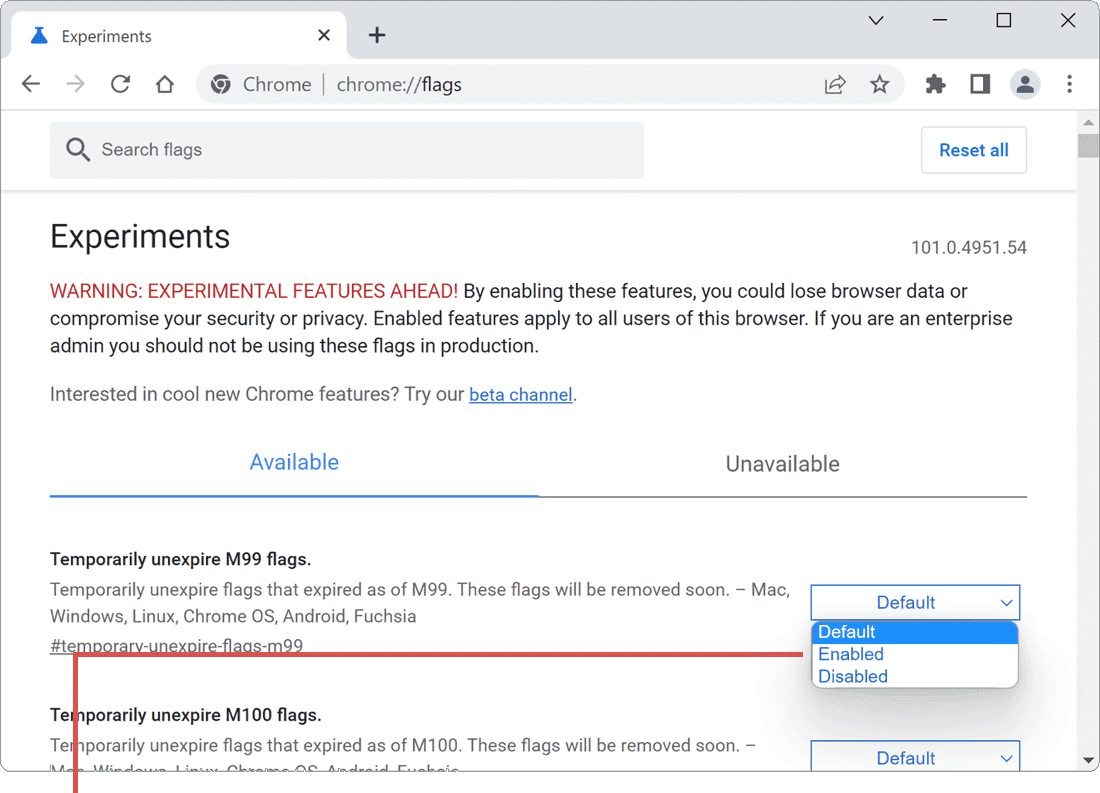
Task: Click the magnifier icon in flags search
Action: [78, 149]
